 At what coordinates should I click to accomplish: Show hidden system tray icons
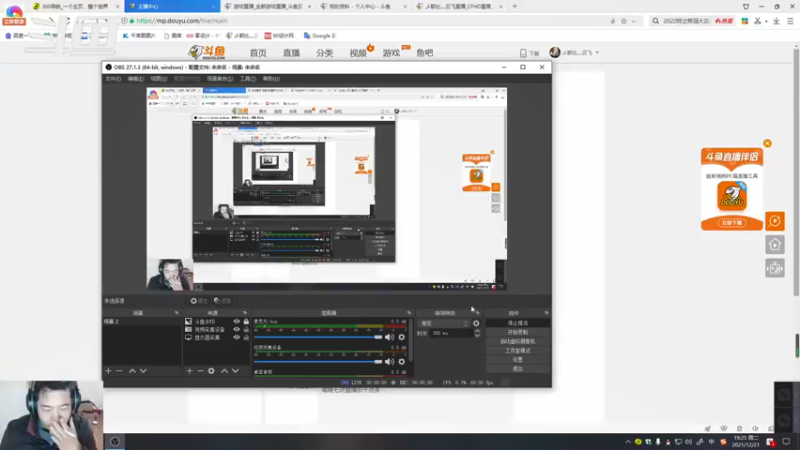click(628, 442)
